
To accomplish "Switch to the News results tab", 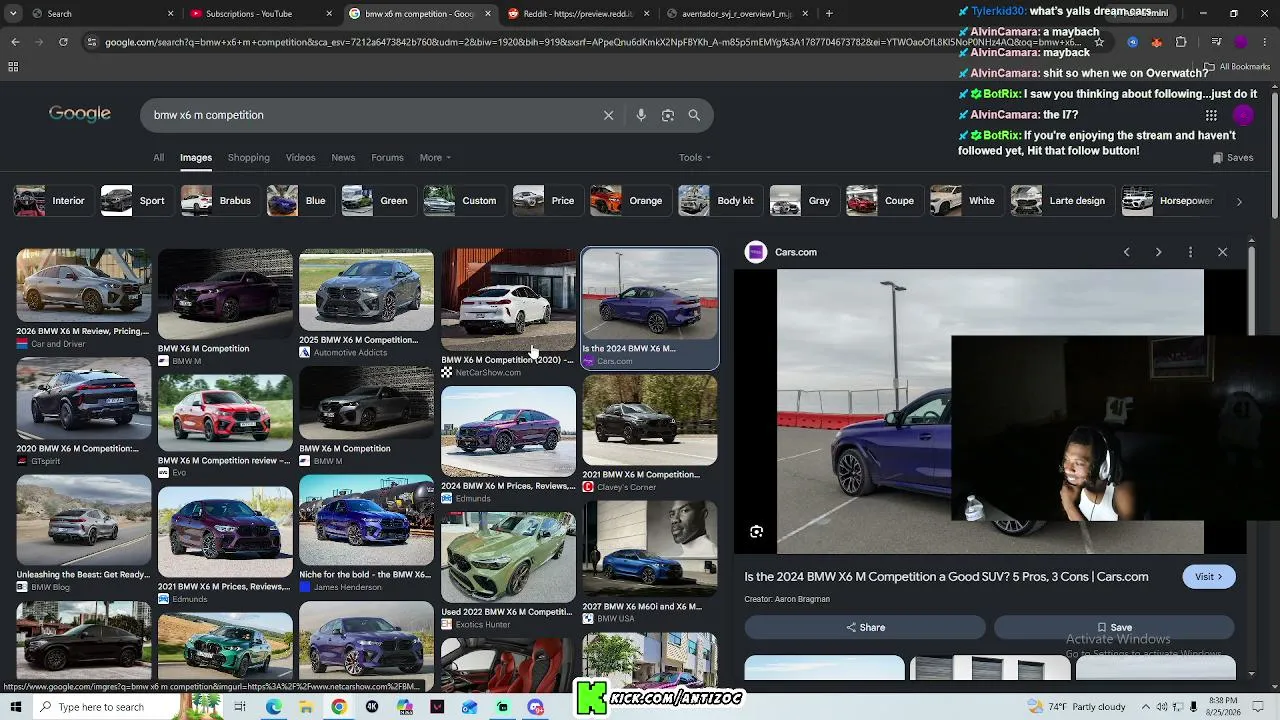I will tap(343, 157).
